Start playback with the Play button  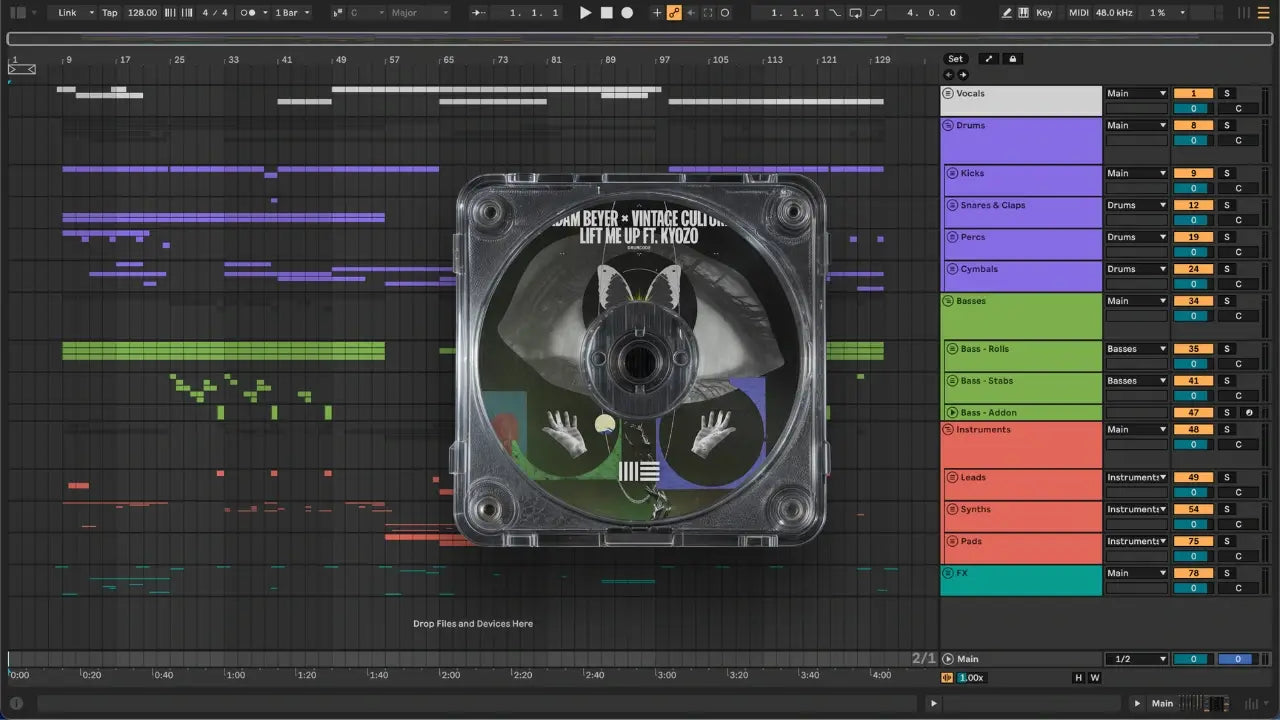point(586,13)
